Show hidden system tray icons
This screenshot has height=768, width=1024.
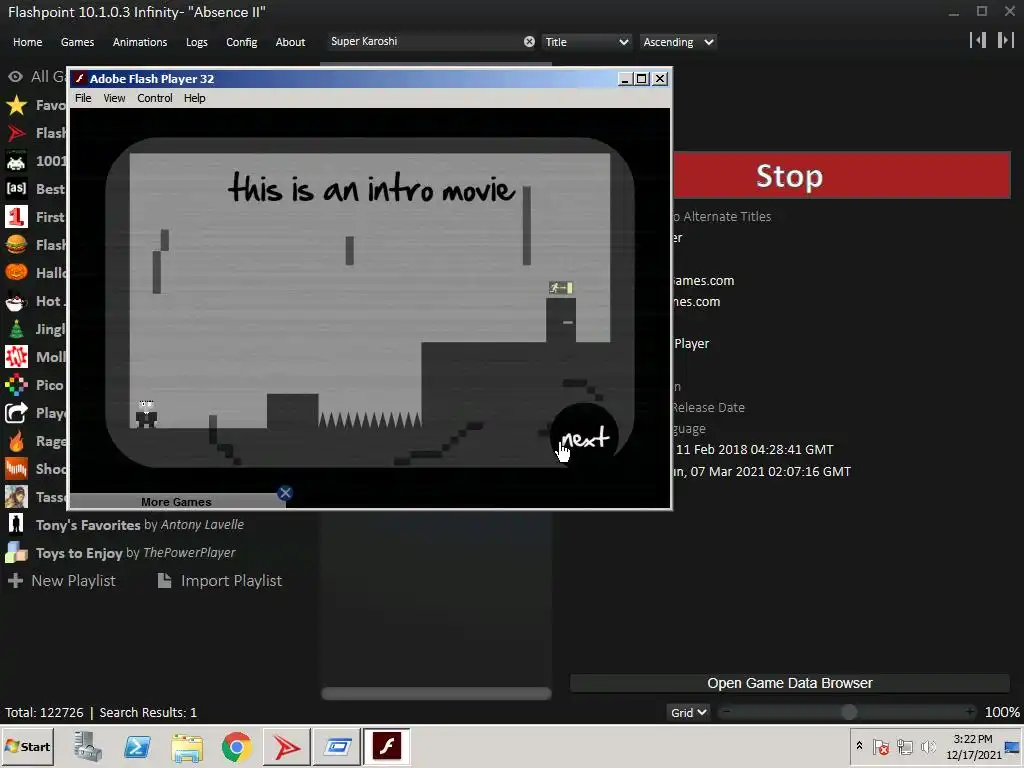[859, 745]
